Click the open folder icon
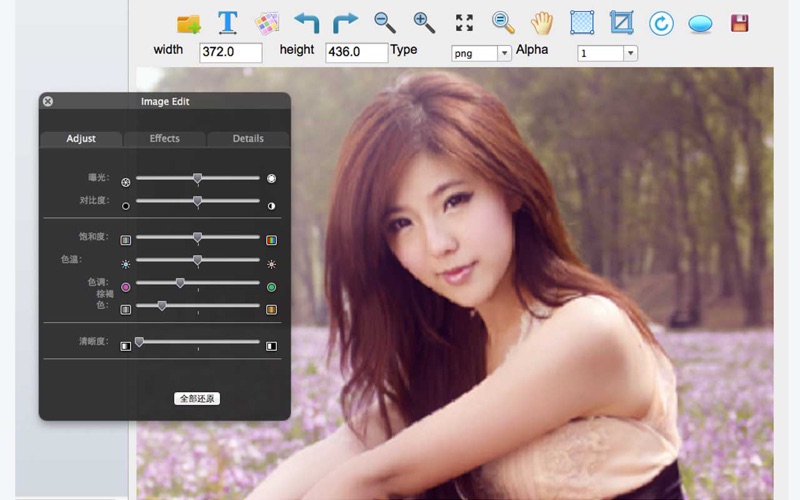This screenshot has height=500, width=800. click(188, 23)
